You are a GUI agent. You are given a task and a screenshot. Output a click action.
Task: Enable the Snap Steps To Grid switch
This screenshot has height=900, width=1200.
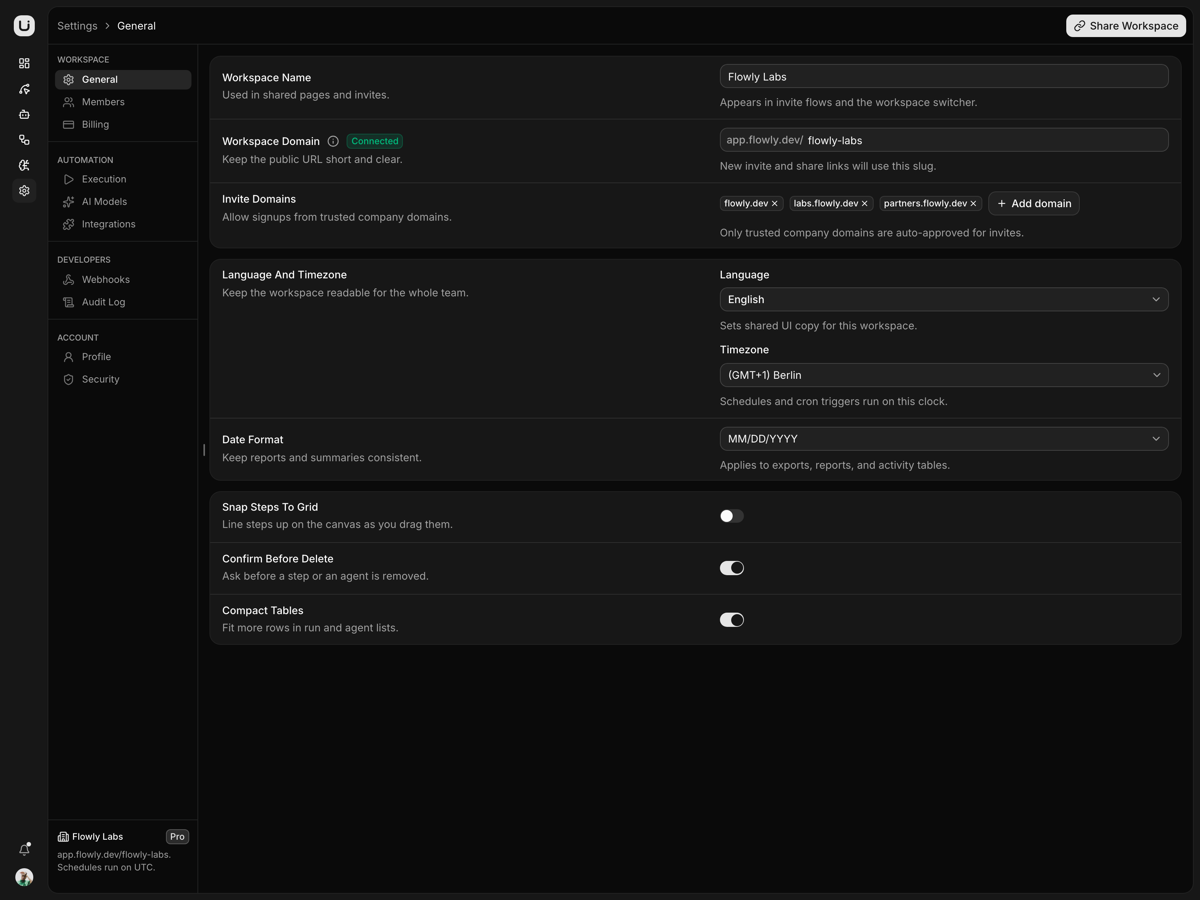tap(732, 516)
